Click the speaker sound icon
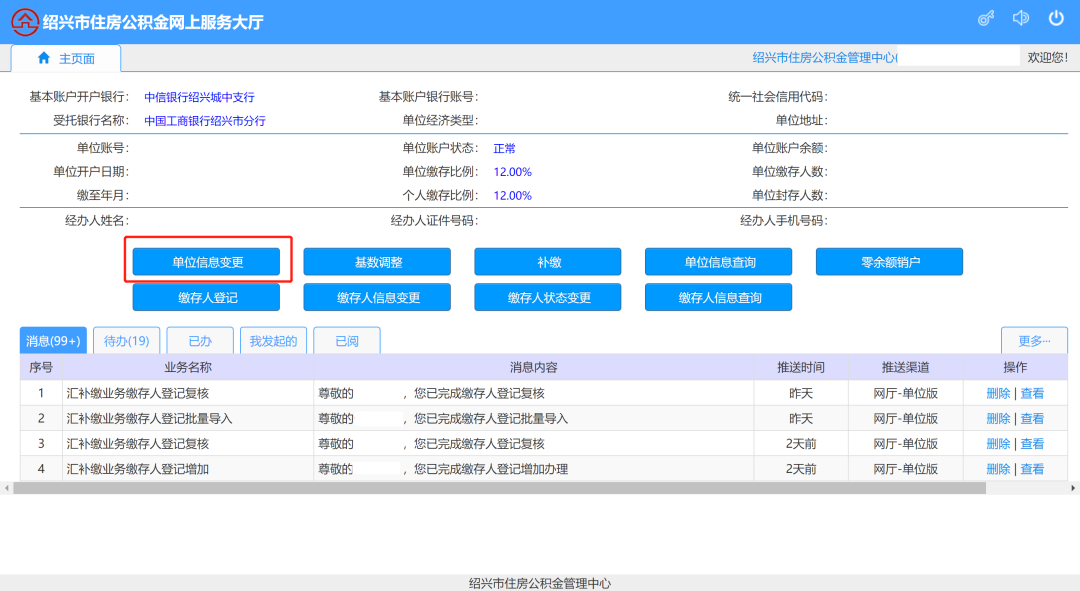The width and height of the screenshot is (1080, 591). coord(1021,19)
